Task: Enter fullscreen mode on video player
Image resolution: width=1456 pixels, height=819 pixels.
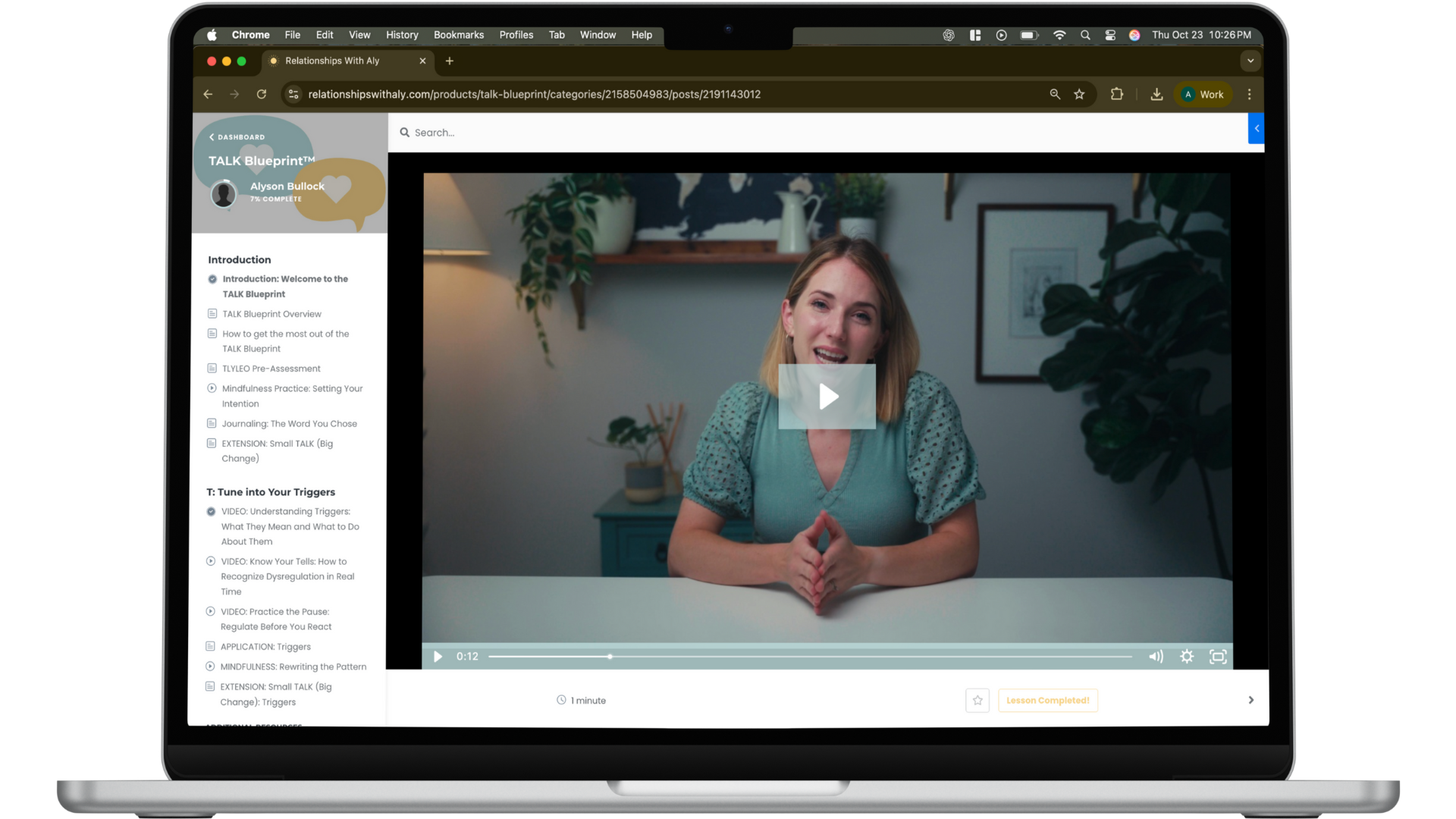Action: 1218,657
